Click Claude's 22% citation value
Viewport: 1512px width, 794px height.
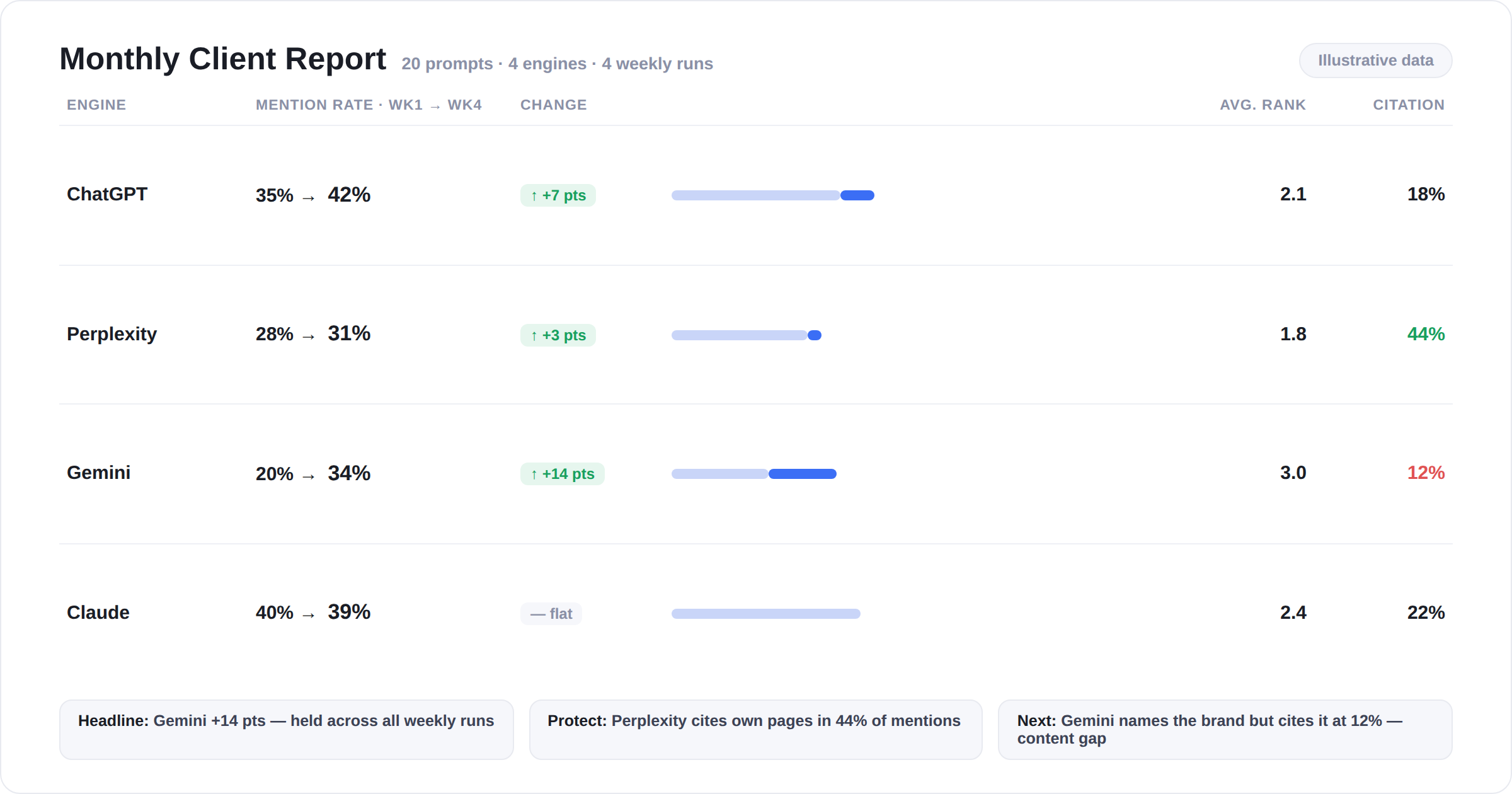coord(1426,613)
